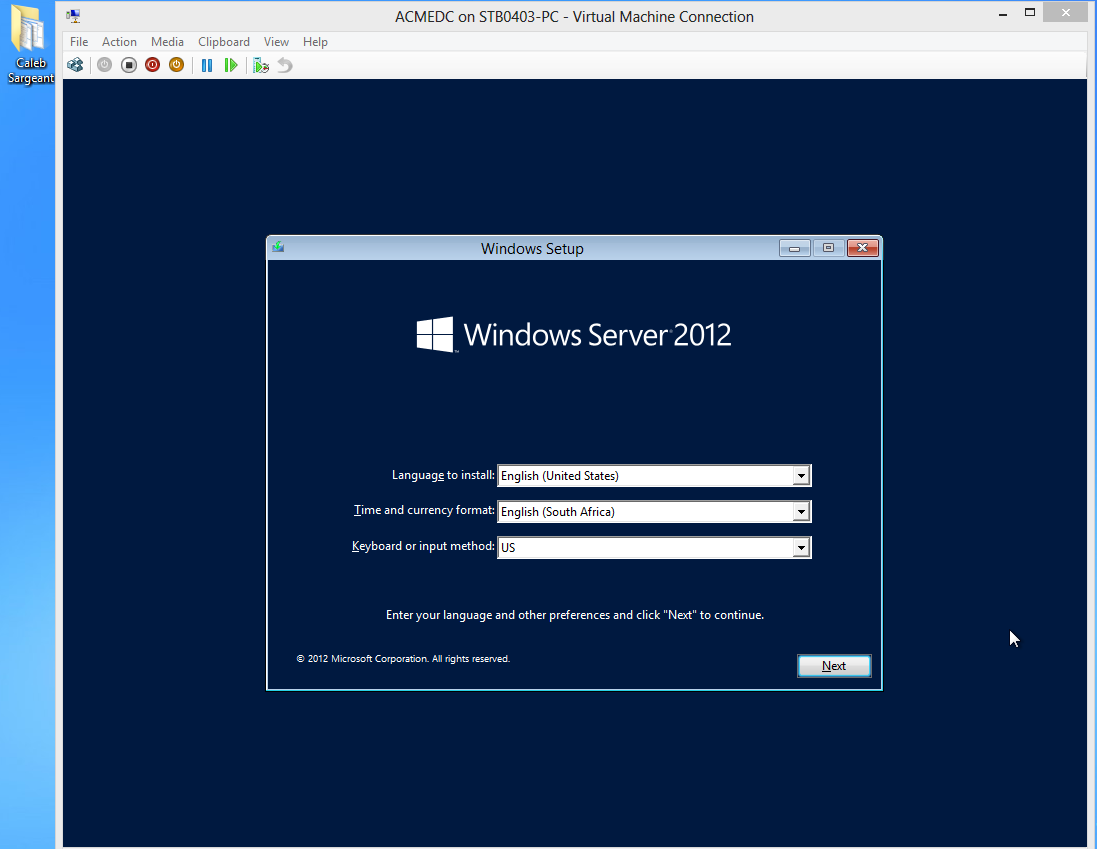Close the Virtual Machine Connection window

[1066, 13]
